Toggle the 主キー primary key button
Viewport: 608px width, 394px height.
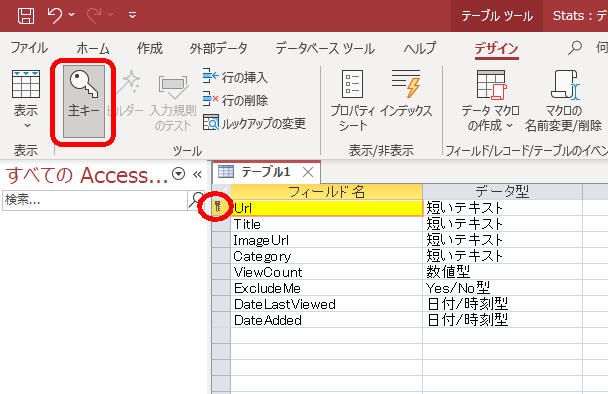[84, 101]
